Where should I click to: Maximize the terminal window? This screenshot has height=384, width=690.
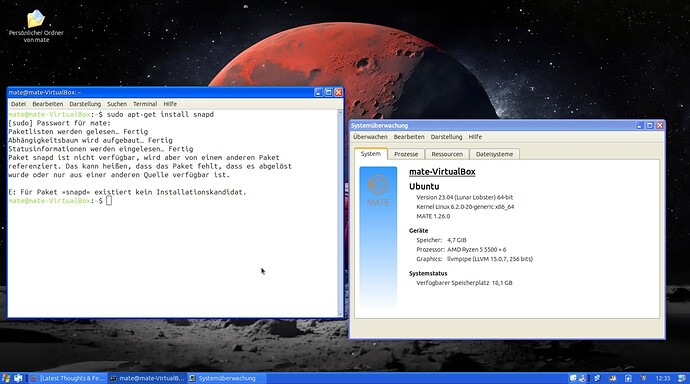coord(328,92)
